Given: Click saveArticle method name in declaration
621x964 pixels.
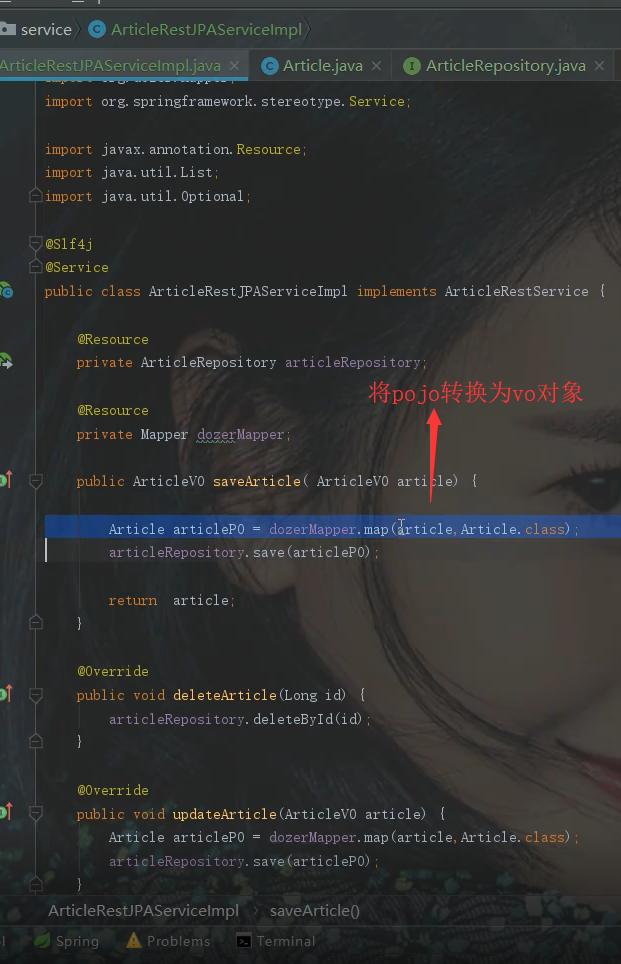Looking at the screenshot, I should pyautogui.click(x=257, y=481).
